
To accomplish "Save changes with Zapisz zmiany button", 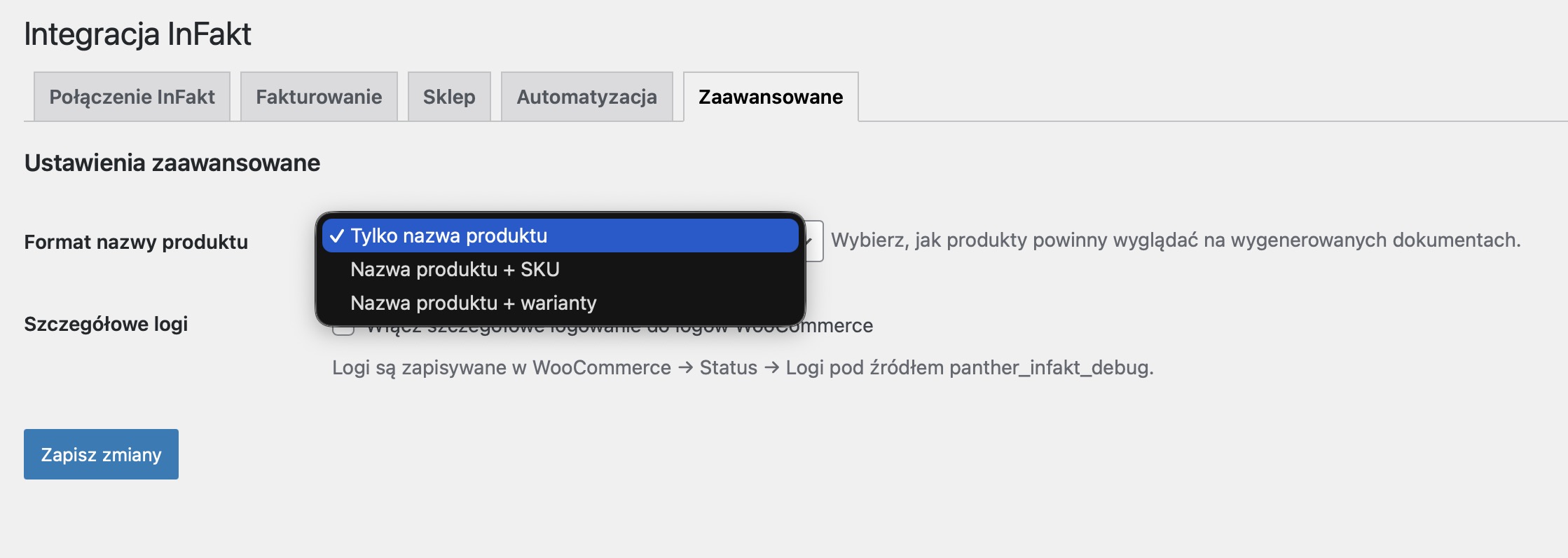I will pyautogui.click(x=101, y=454).
